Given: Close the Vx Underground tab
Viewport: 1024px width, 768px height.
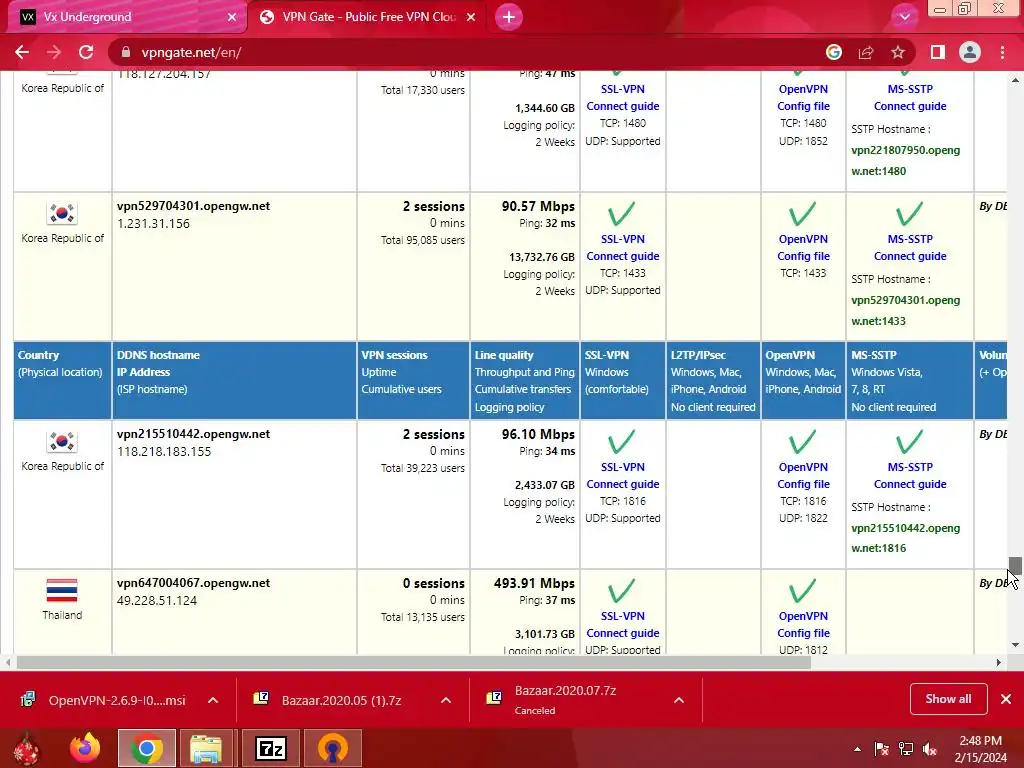Looking at the screenshot, I should coord(232,17).
